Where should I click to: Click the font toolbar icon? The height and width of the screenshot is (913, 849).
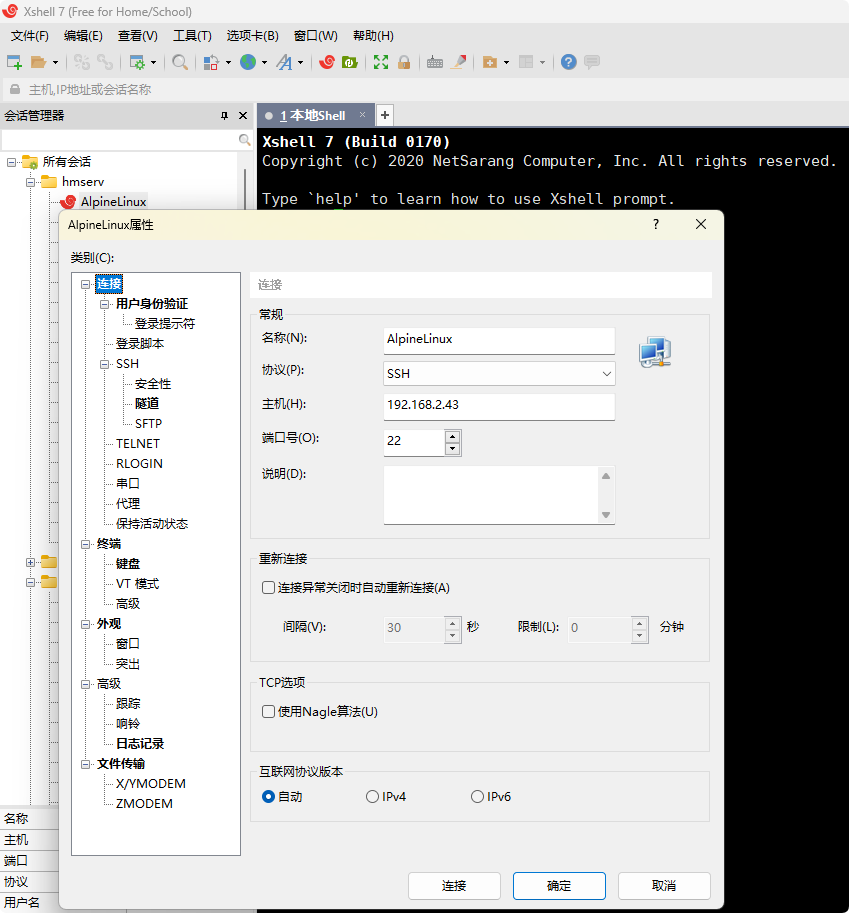point(284,62)
